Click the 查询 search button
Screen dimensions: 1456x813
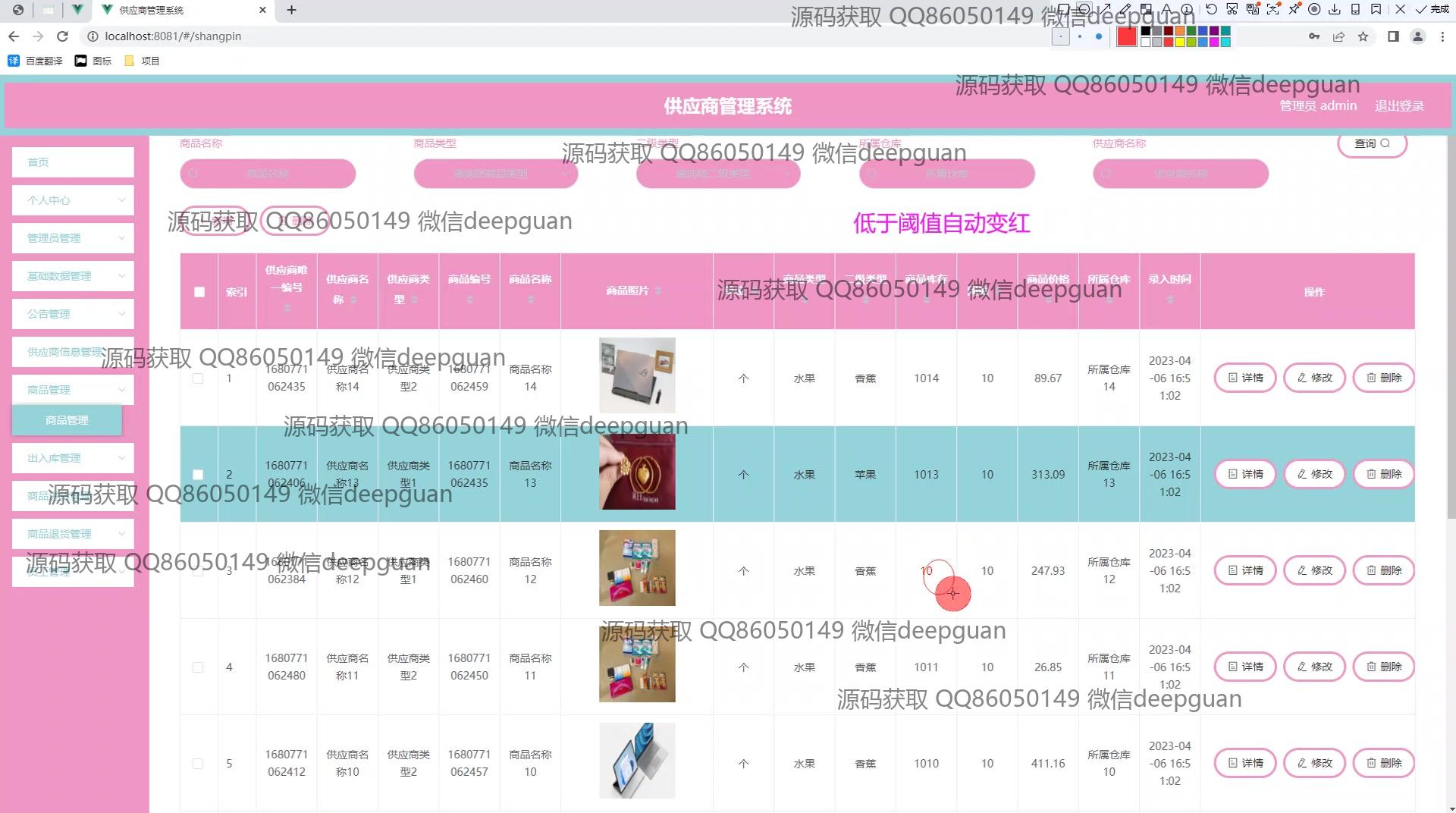click(x=1372, y=143)
